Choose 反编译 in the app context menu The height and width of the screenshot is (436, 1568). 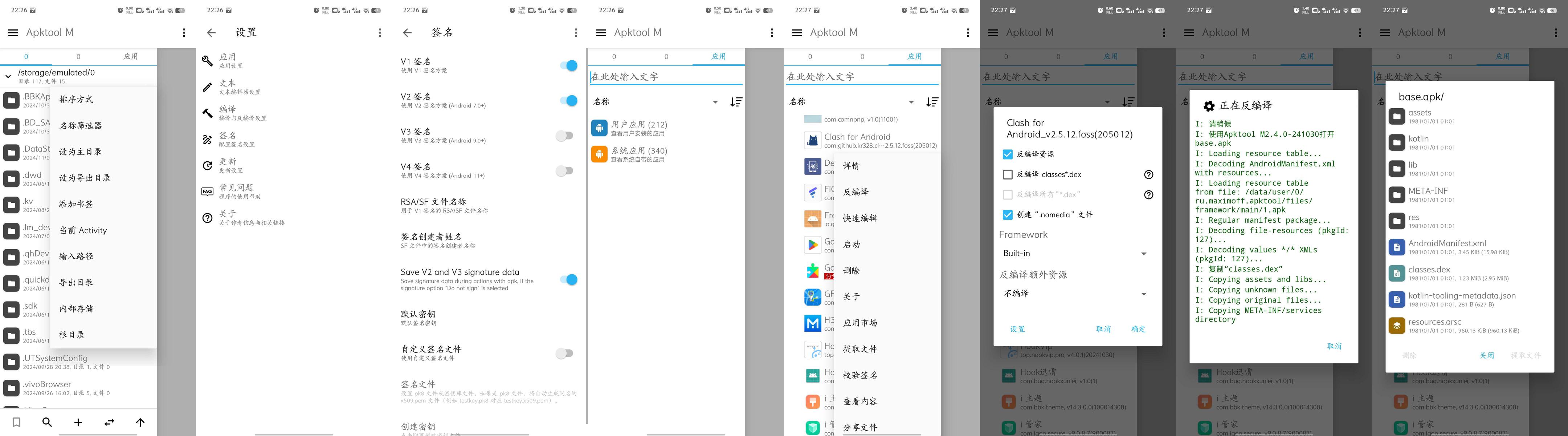pos(887,192)
